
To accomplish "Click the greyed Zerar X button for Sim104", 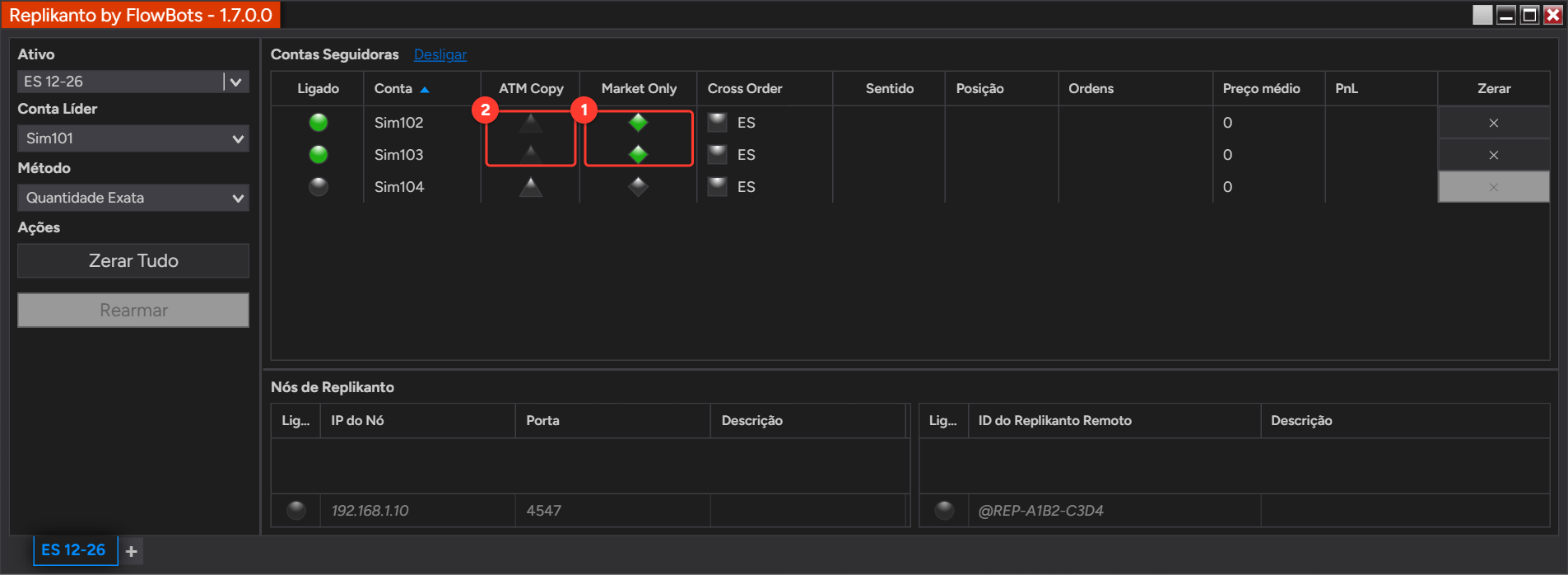I will pos(1493,187).
